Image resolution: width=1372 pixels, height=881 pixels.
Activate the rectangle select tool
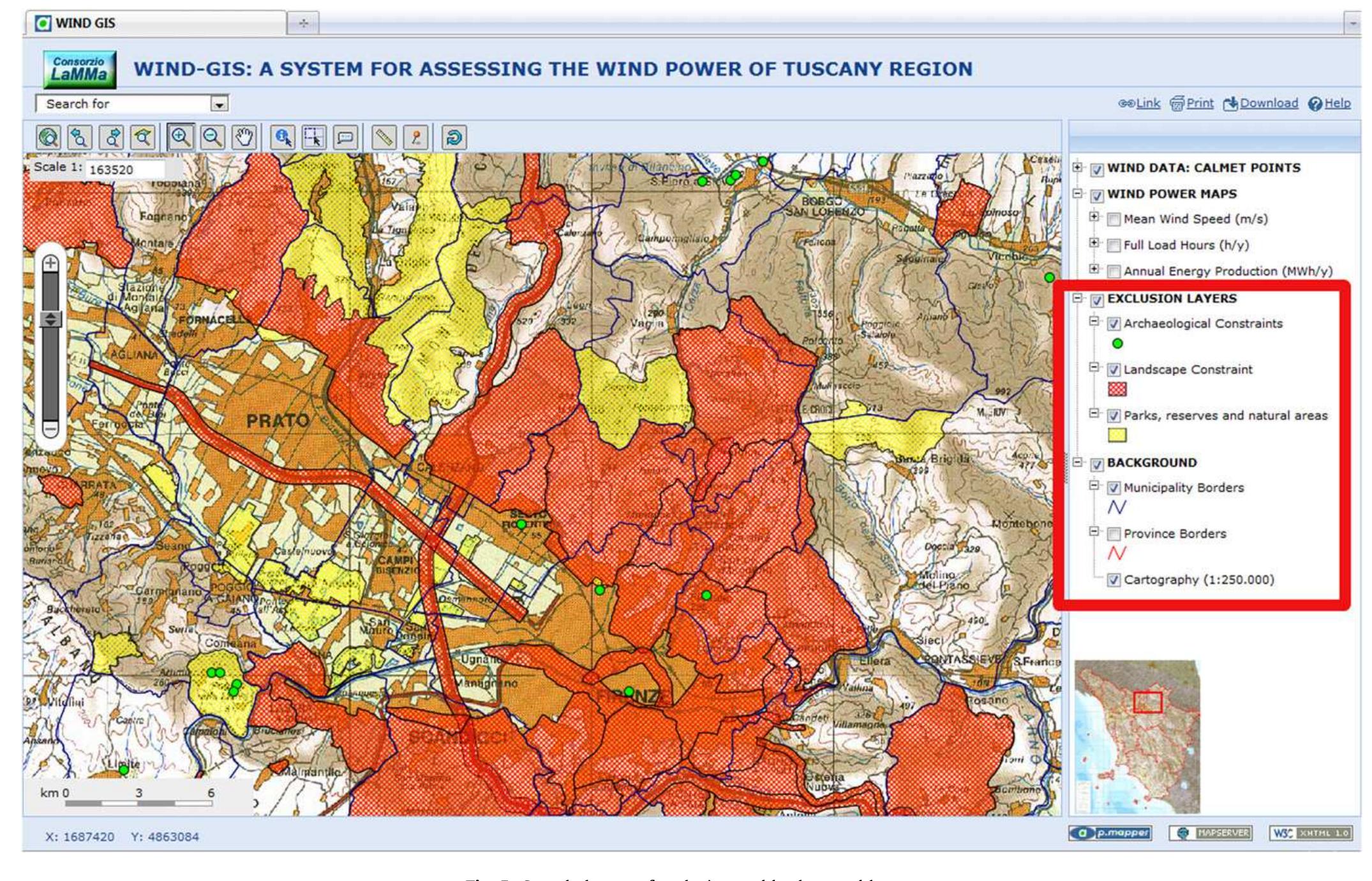click(x=313, y=137)
